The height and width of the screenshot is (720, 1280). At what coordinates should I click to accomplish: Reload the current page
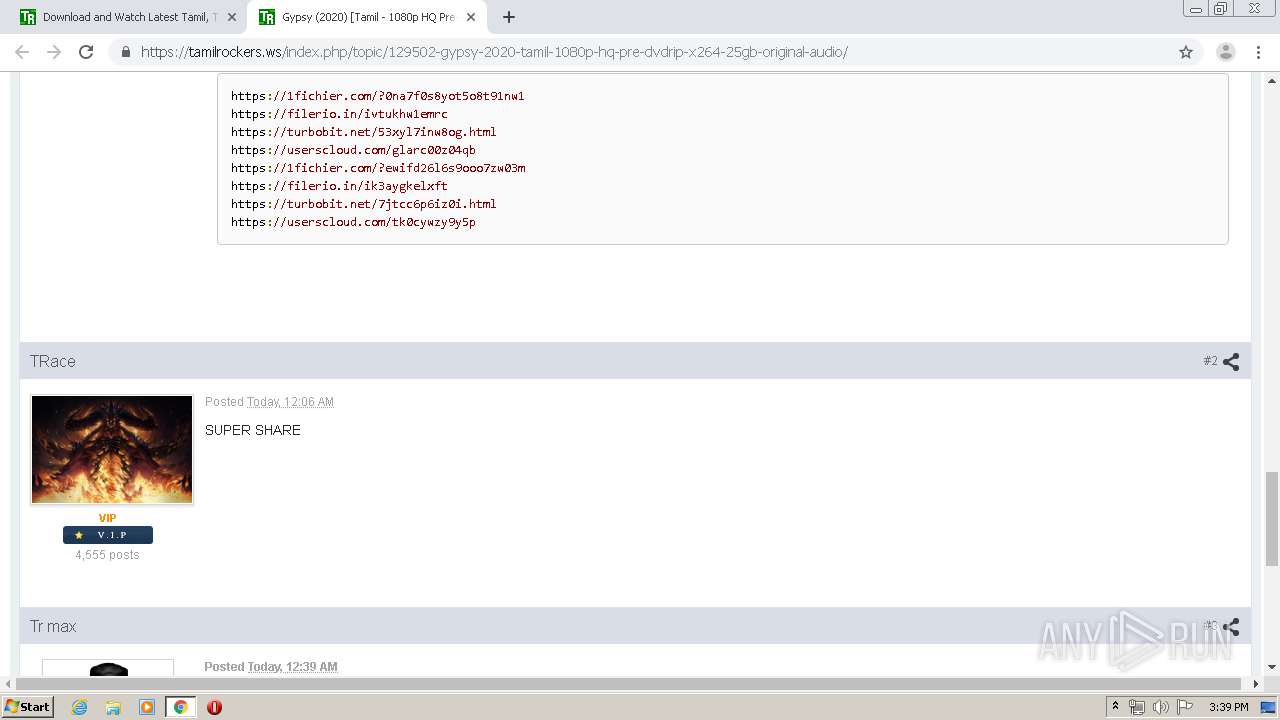[x=86, y=52]
